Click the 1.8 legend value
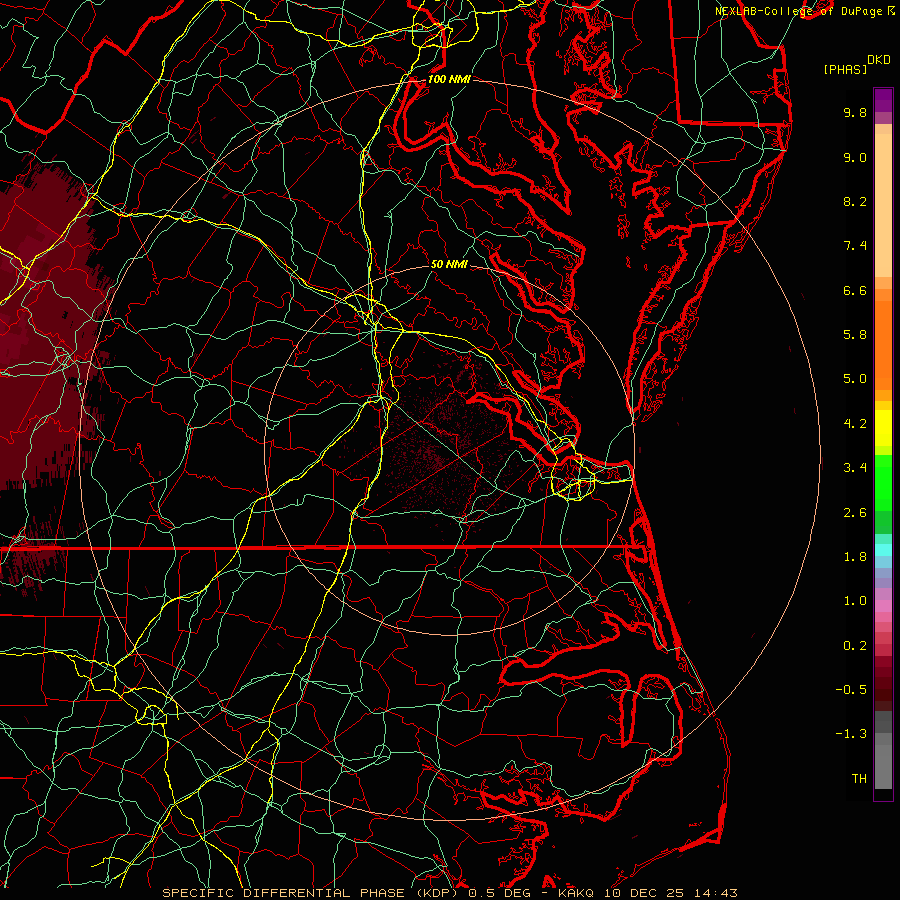This screenshot has height=900, width=900. point(855,557)
